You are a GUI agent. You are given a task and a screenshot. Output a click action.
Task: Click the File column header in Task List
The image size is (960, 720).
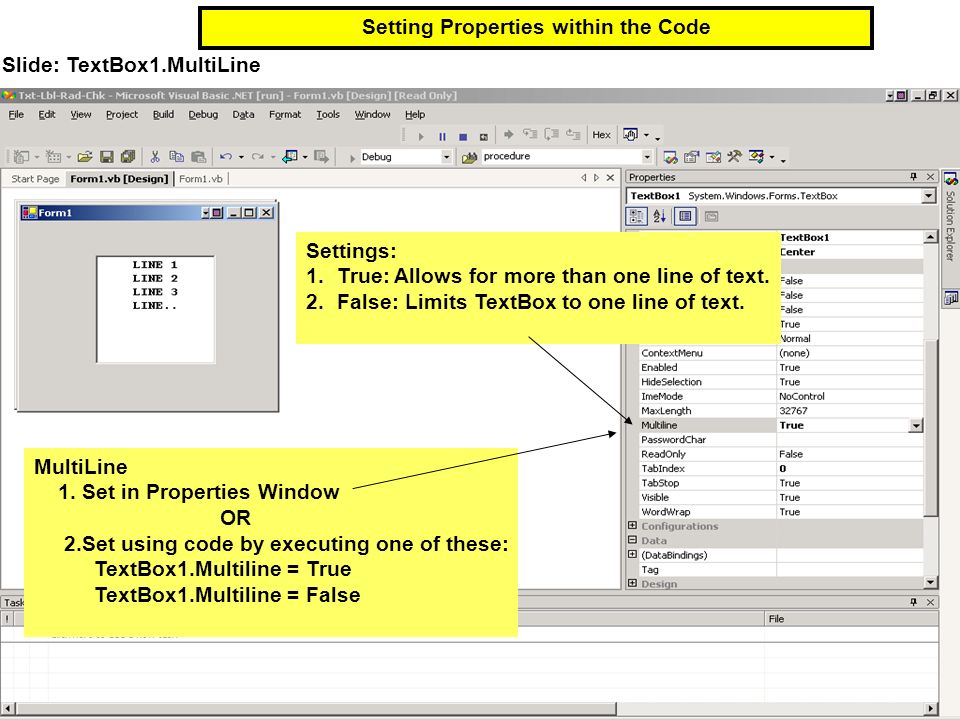tap(852, 619)
